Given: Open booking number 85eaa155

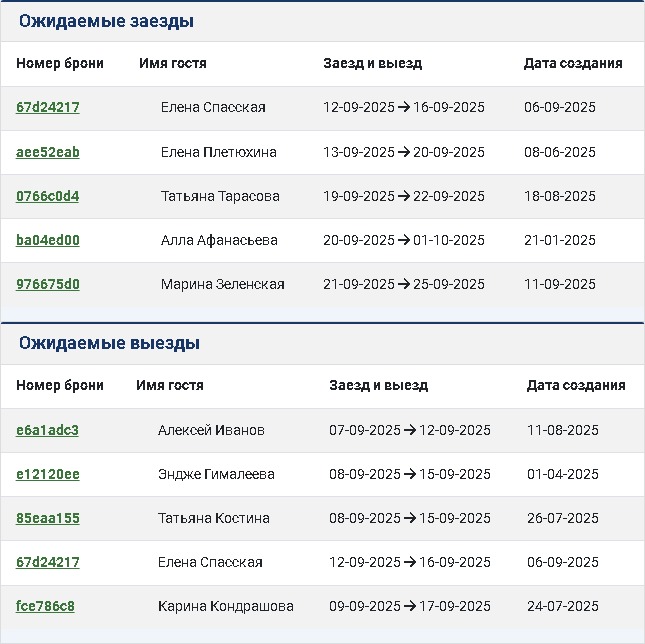Looking at the screenshot, I should point(48,518).
